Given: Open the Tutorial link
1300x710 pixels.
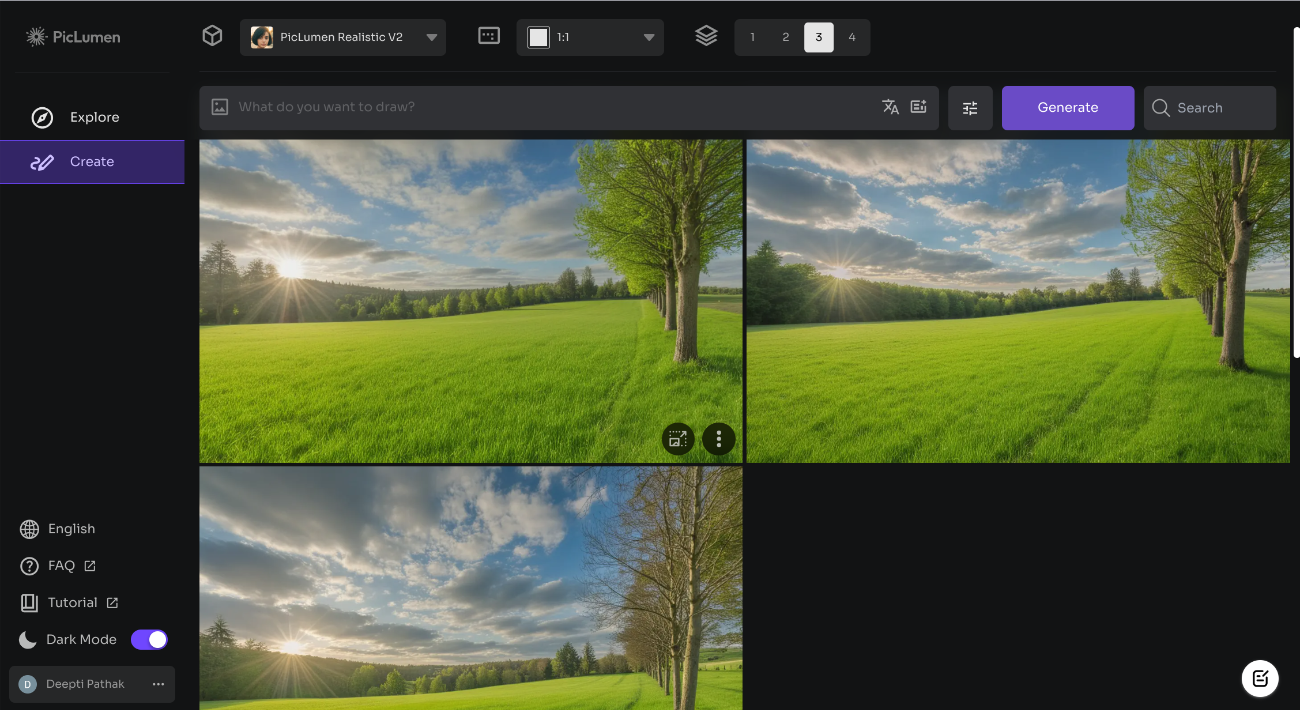Looking at the screenshot, I should (x=71, y=602).
